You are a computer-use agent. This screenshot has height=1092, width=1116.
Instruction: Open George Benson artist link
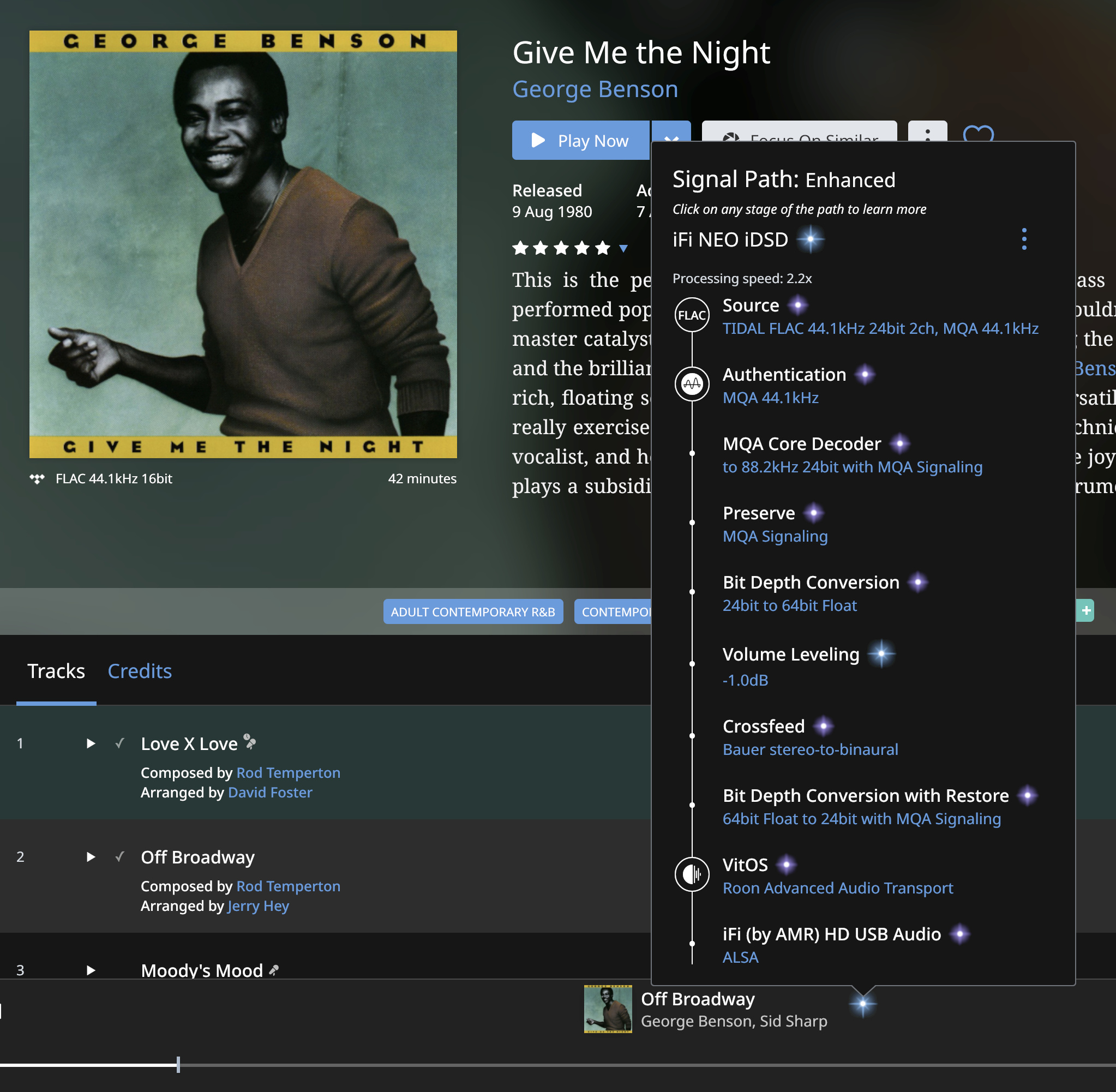(595, 89)
